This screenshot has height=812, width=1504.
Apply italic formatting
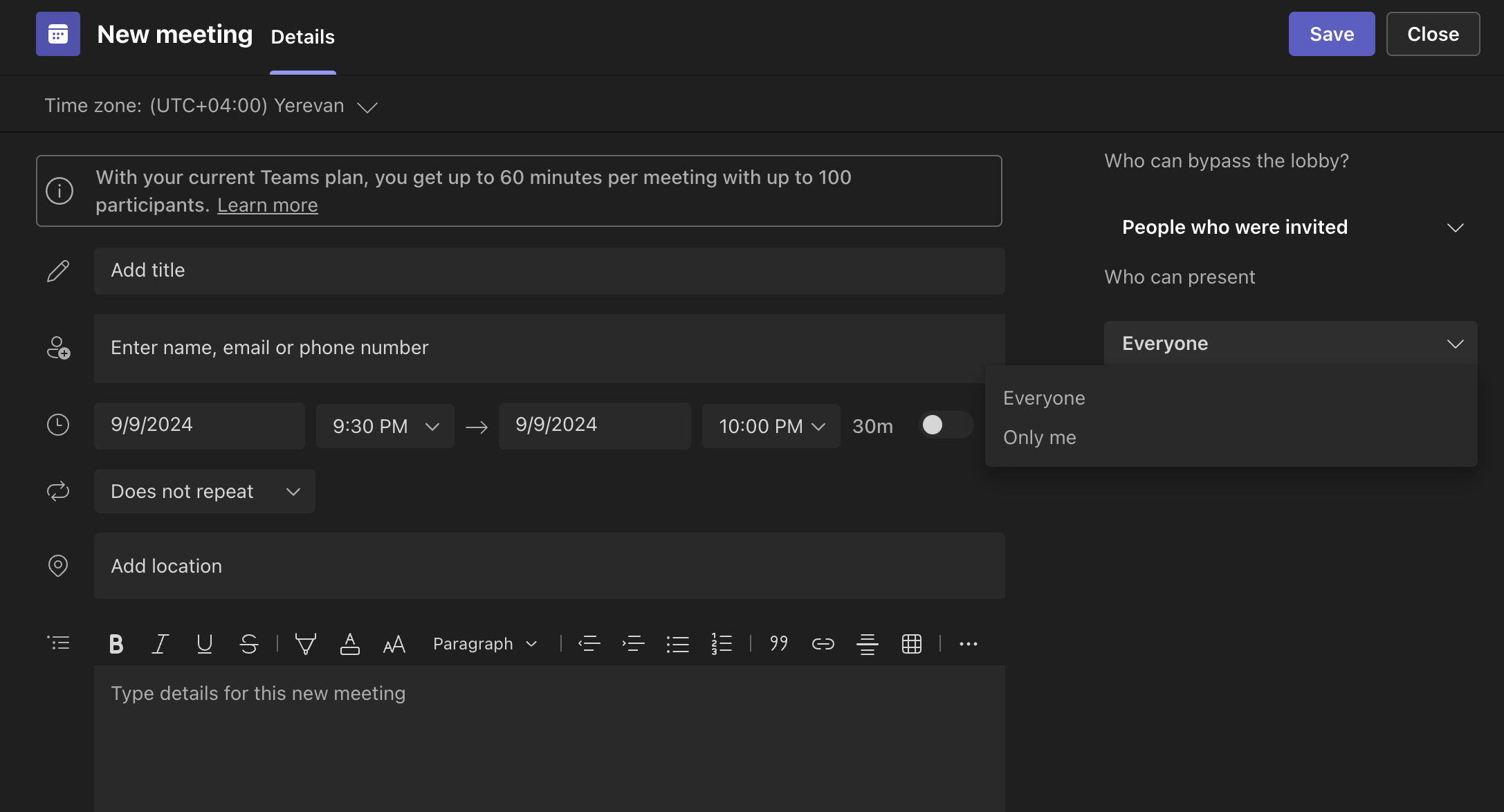[160, 643]
